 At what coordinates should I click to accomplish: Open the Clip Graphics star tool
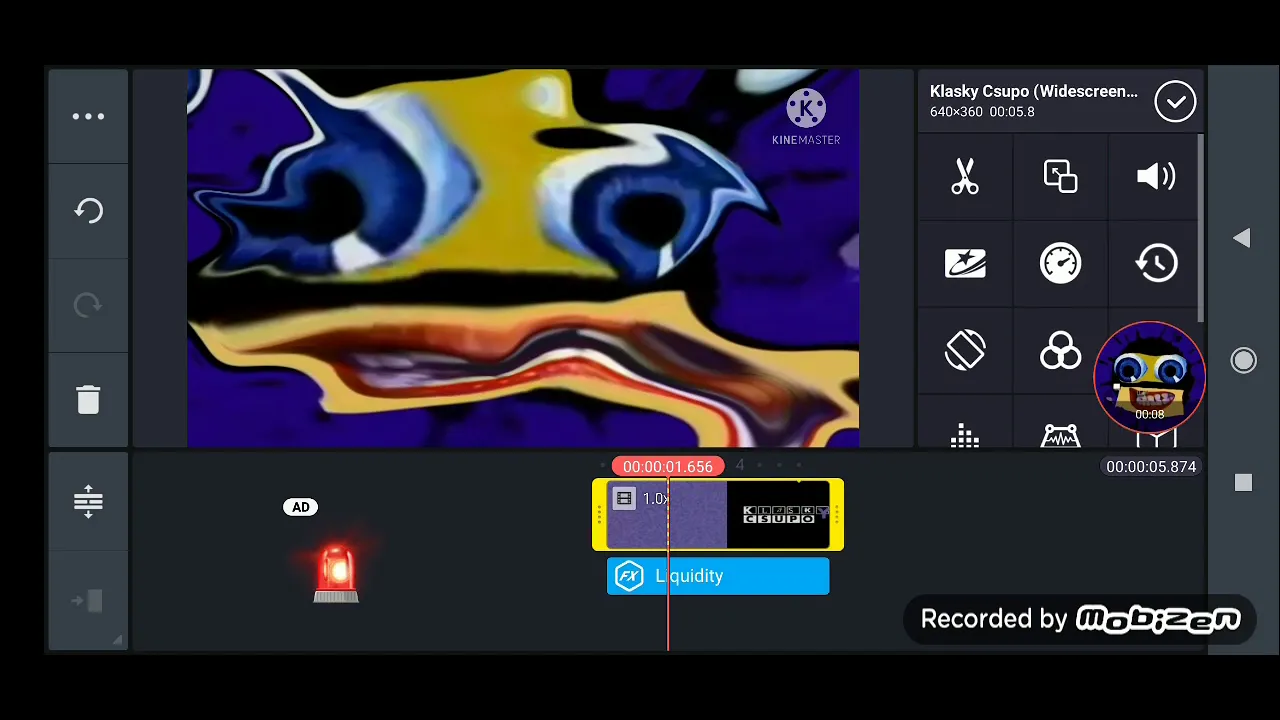(x=965, y=264)
